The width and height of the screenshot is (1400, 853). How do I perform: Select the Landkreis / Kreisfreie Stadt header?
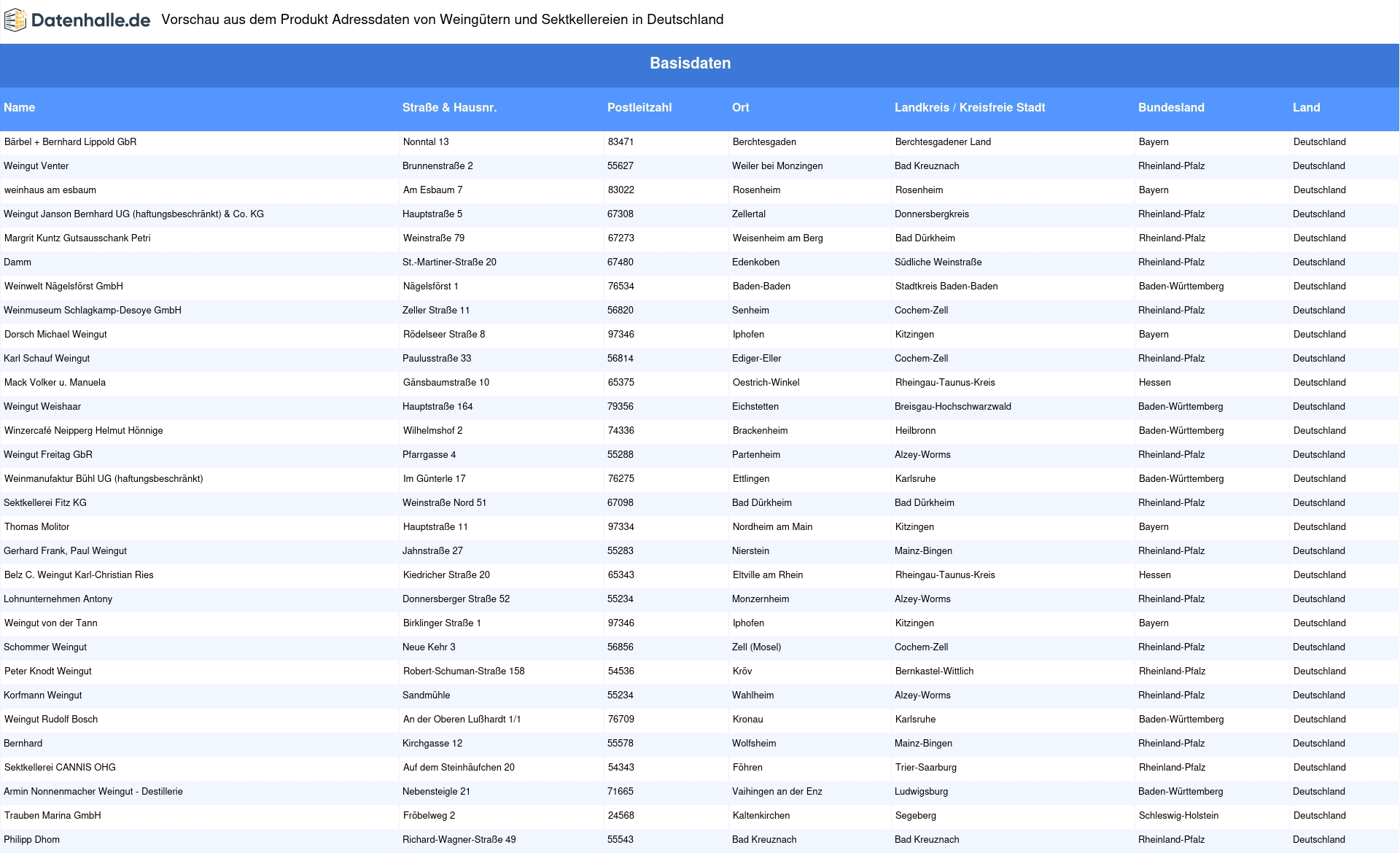click(x=970, y=107)
